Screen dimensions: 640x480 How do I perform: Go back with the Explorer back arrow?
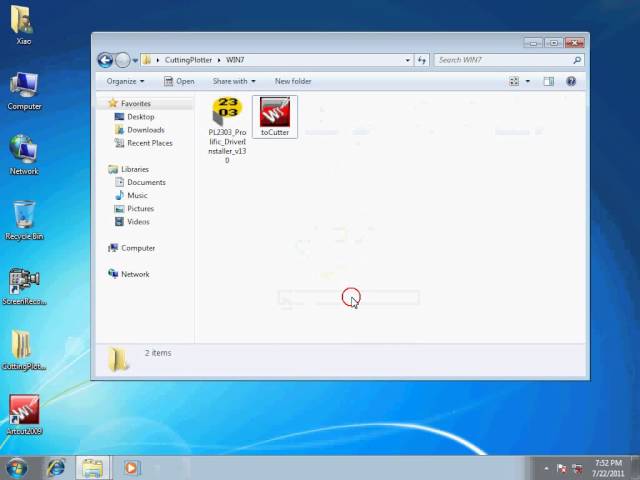click(x=105, y=60)
